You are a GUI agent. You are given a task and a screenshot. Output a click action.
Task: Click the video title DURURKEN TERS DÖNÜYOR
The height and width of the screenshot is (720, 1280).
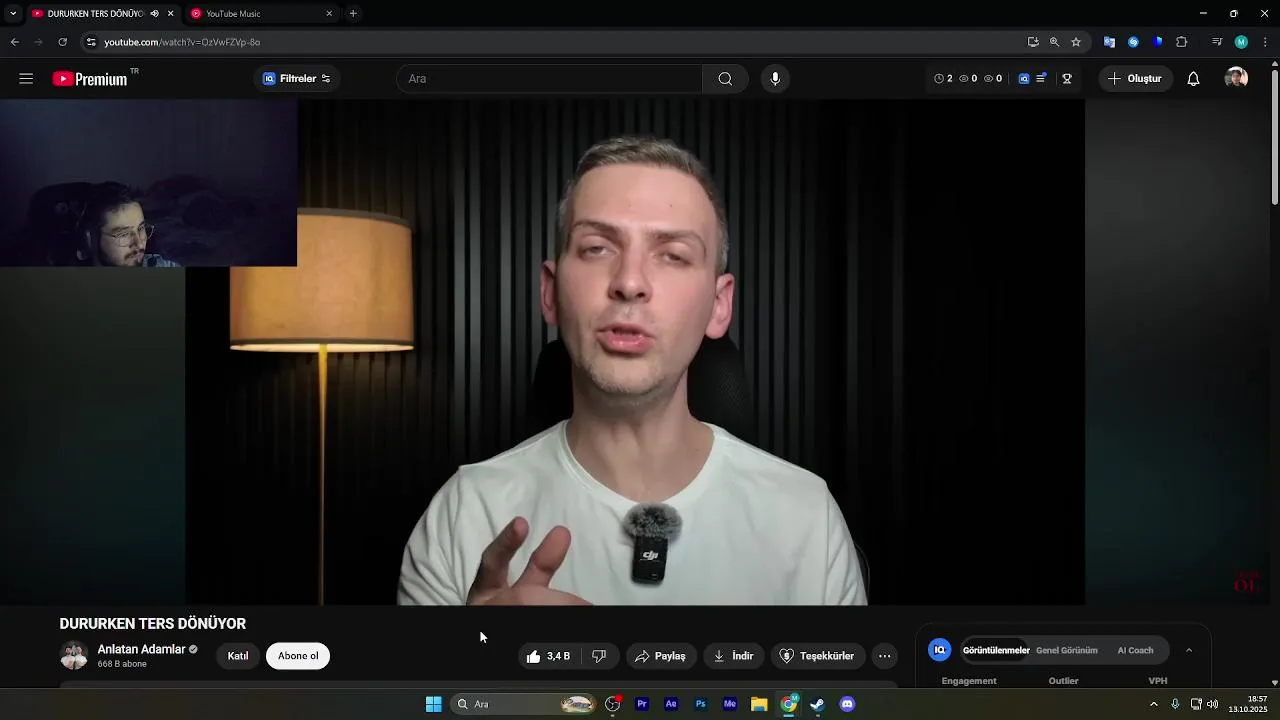point(152,624)
